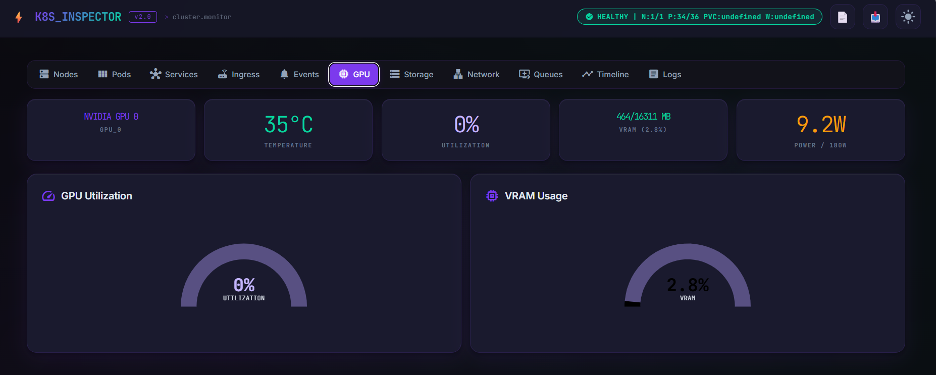This screenshot has height=376, width=936.
Task: Click the VRAM Usage panel heading
Action: click(x=536, y=196)
